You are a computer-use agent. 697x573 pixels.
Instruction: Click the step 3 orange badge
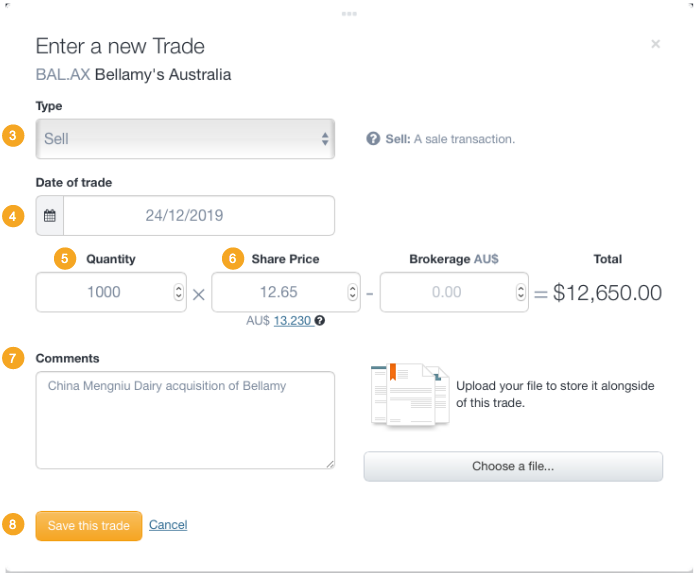click(x=13, y=137)
